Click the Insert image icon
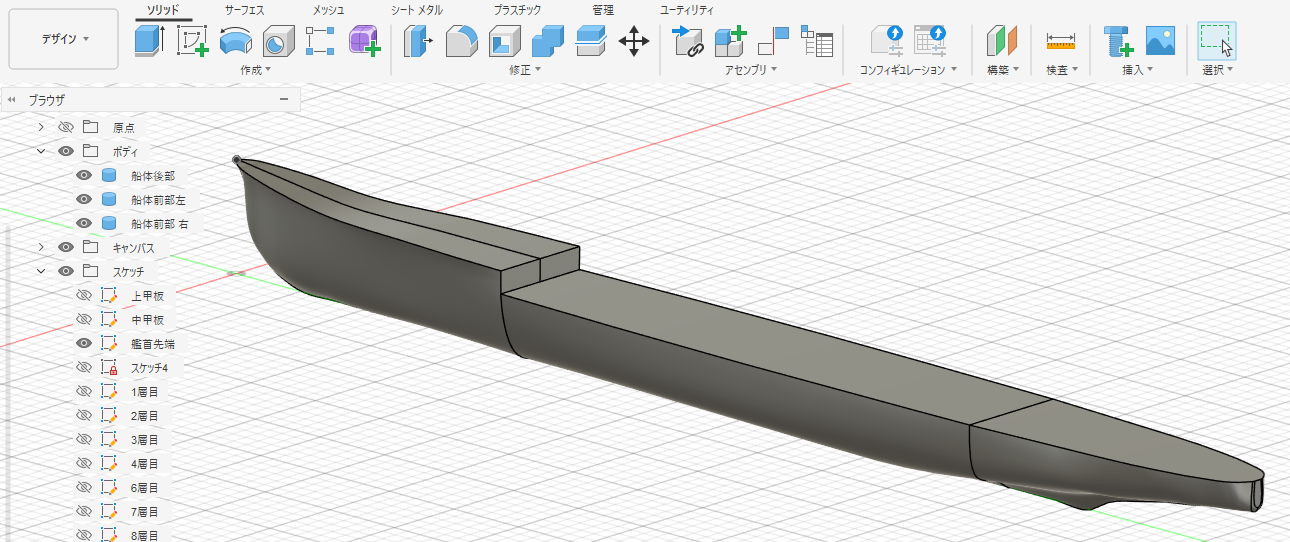1290x542 pixels. coord(1160,42)
